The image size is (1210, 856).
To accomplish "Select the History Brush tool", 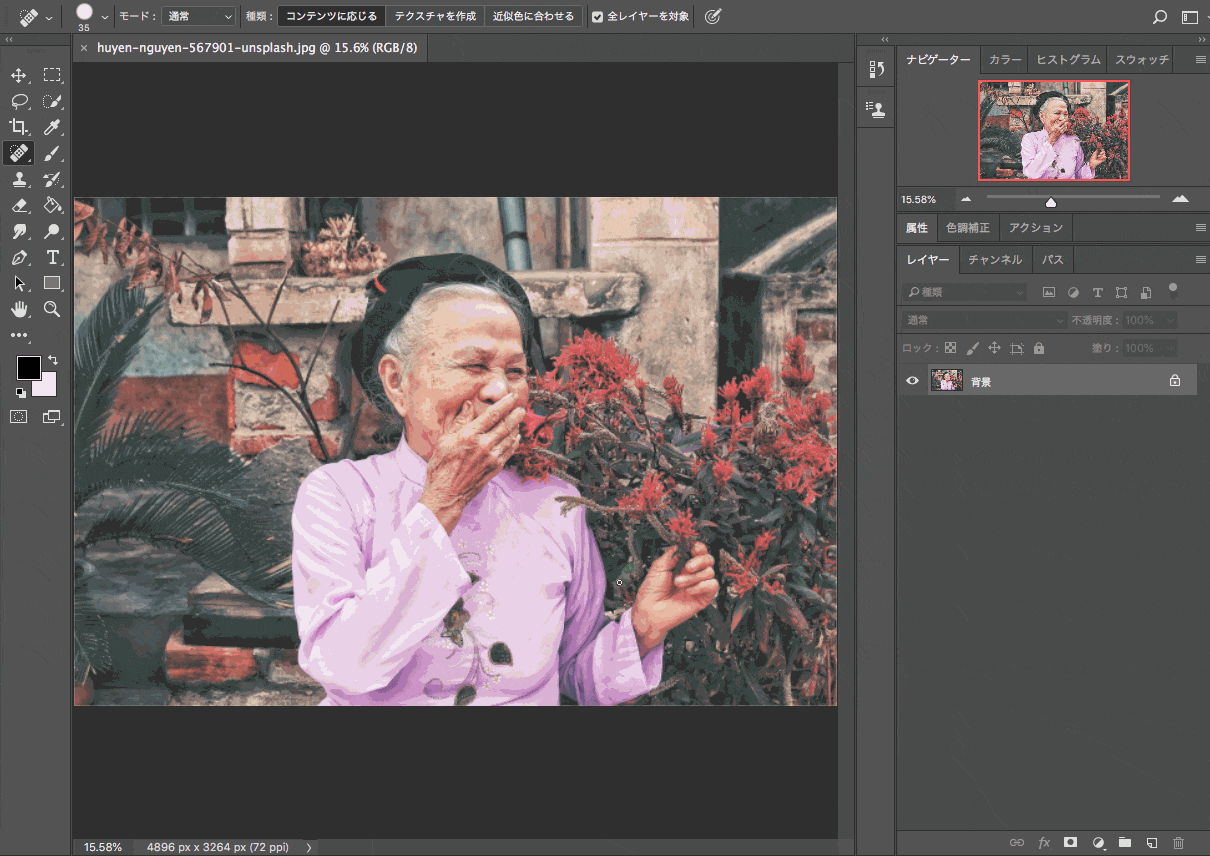I will pos(52,179).
